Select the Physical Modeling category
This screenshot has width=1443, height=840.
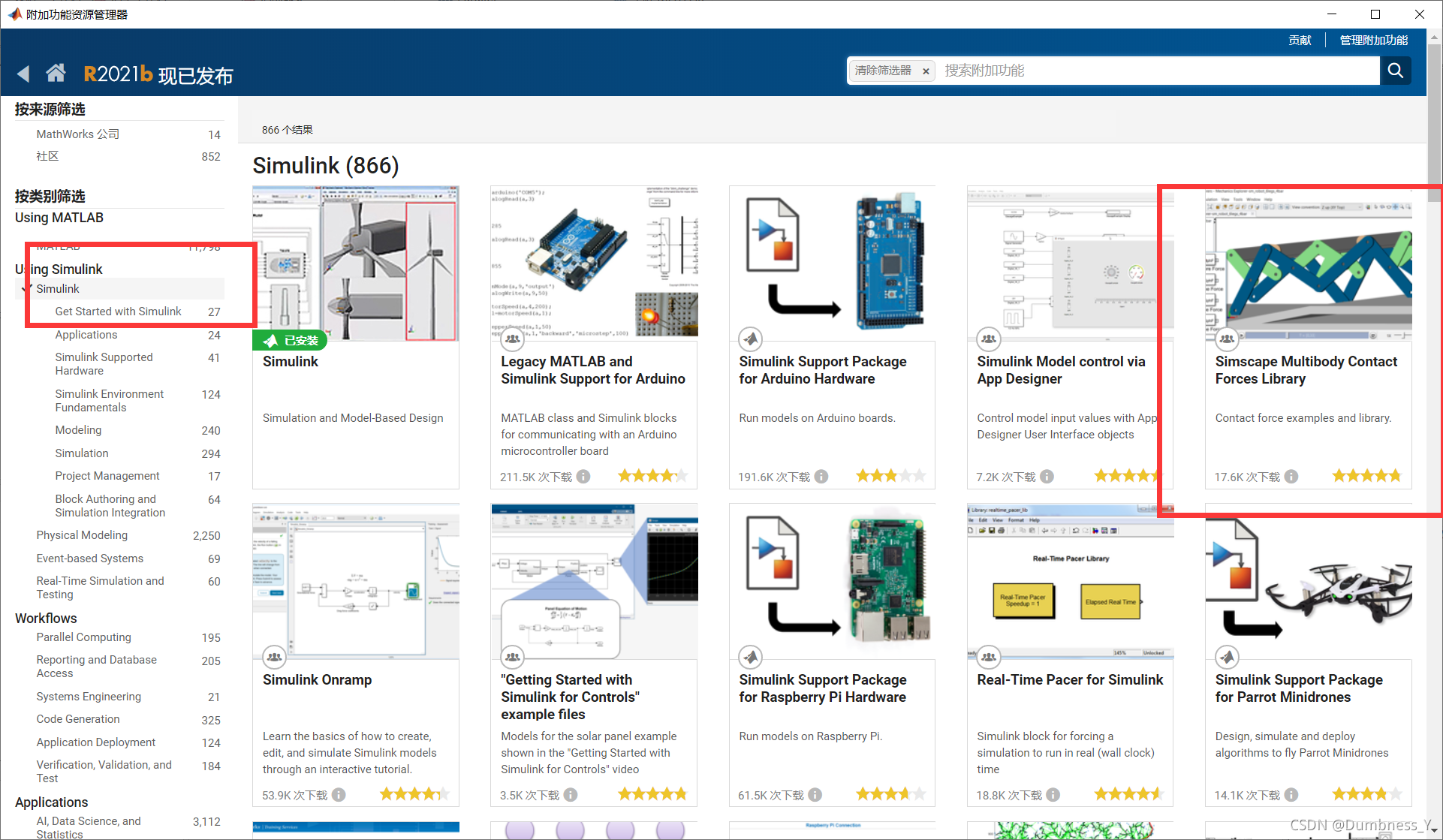click(82, 535)
